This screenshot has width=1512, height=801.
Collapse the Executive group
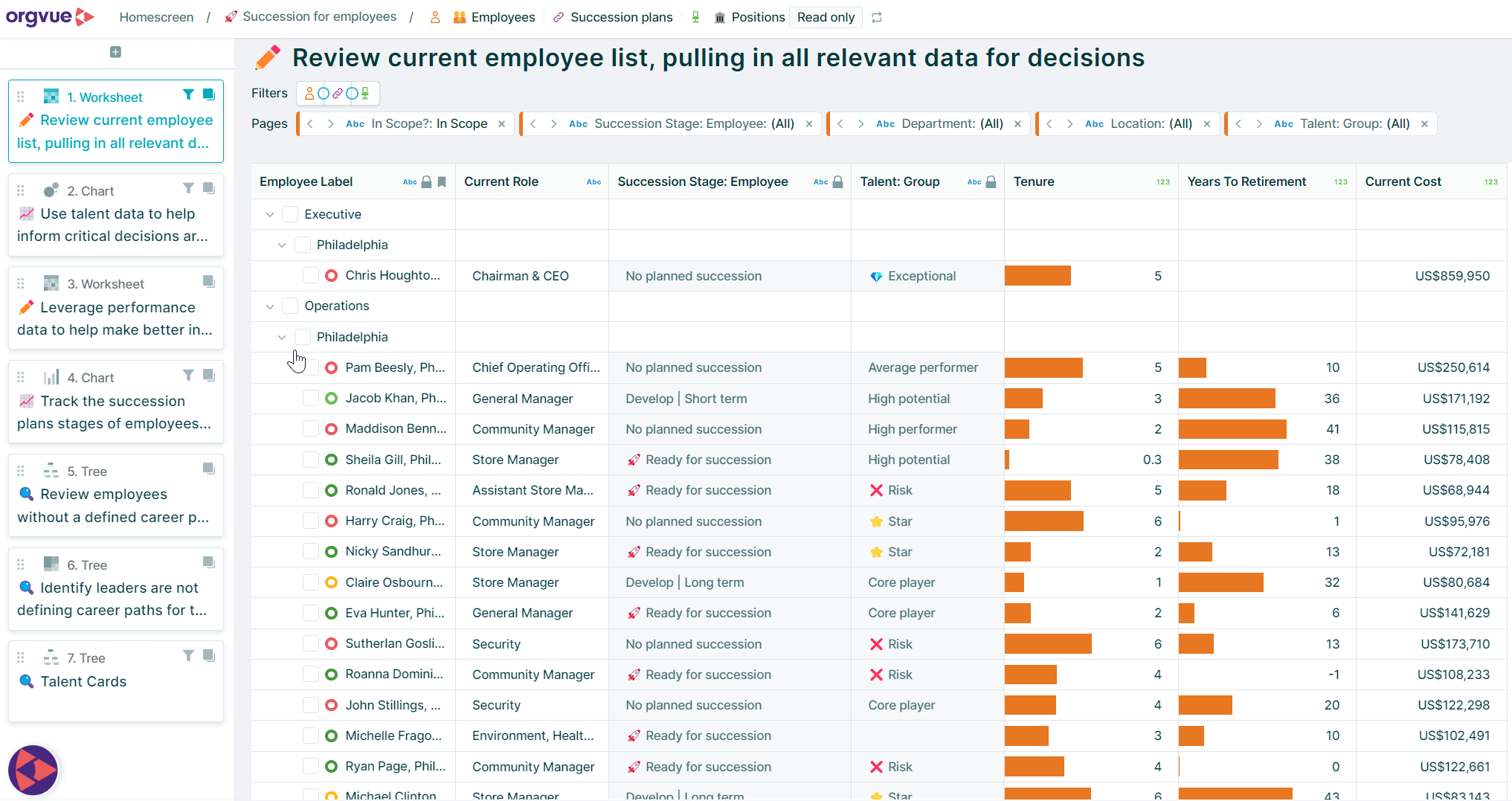coord(270,215)
